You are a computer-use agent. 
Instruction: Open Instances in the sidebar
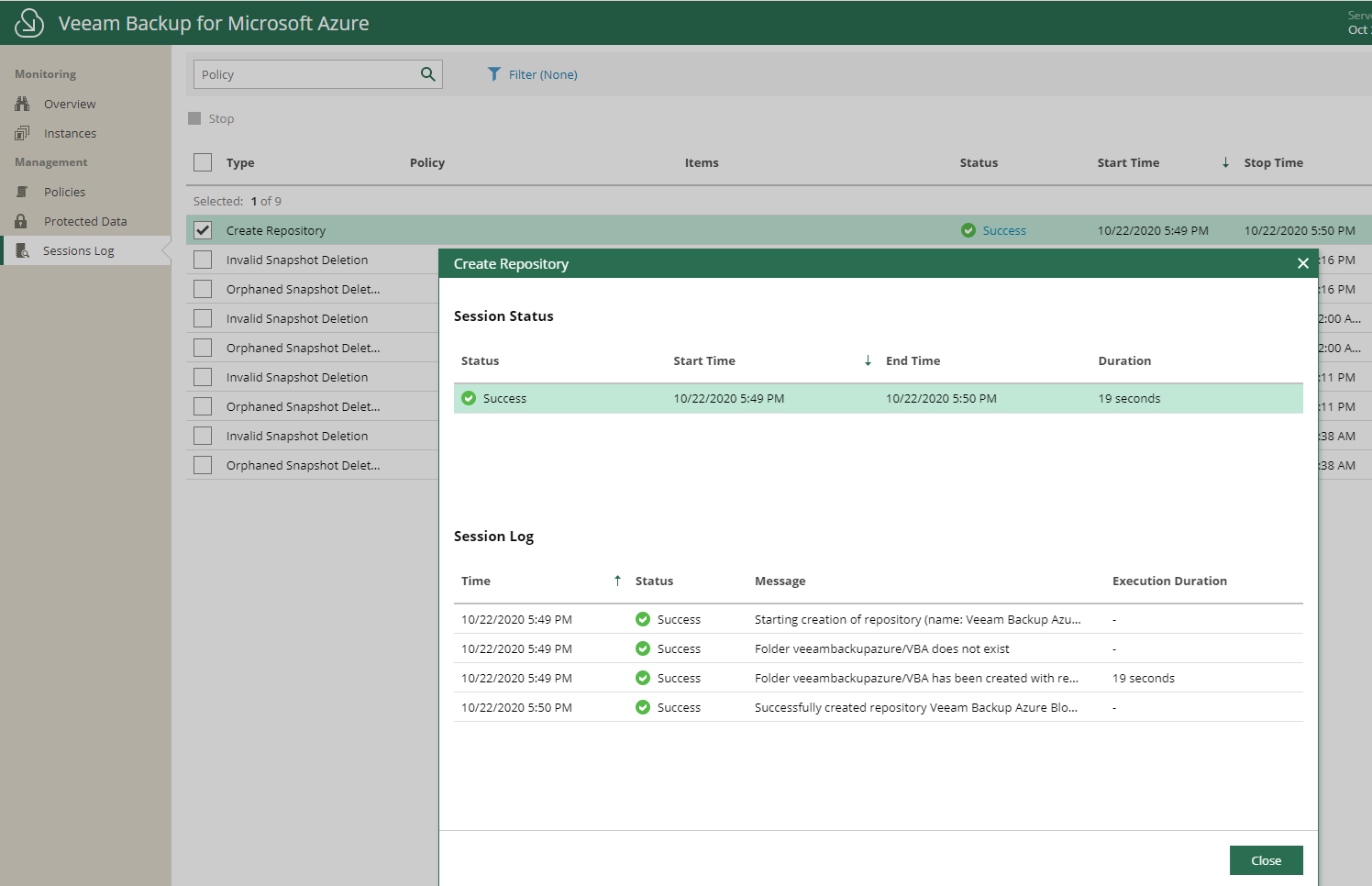click(70, 133)
